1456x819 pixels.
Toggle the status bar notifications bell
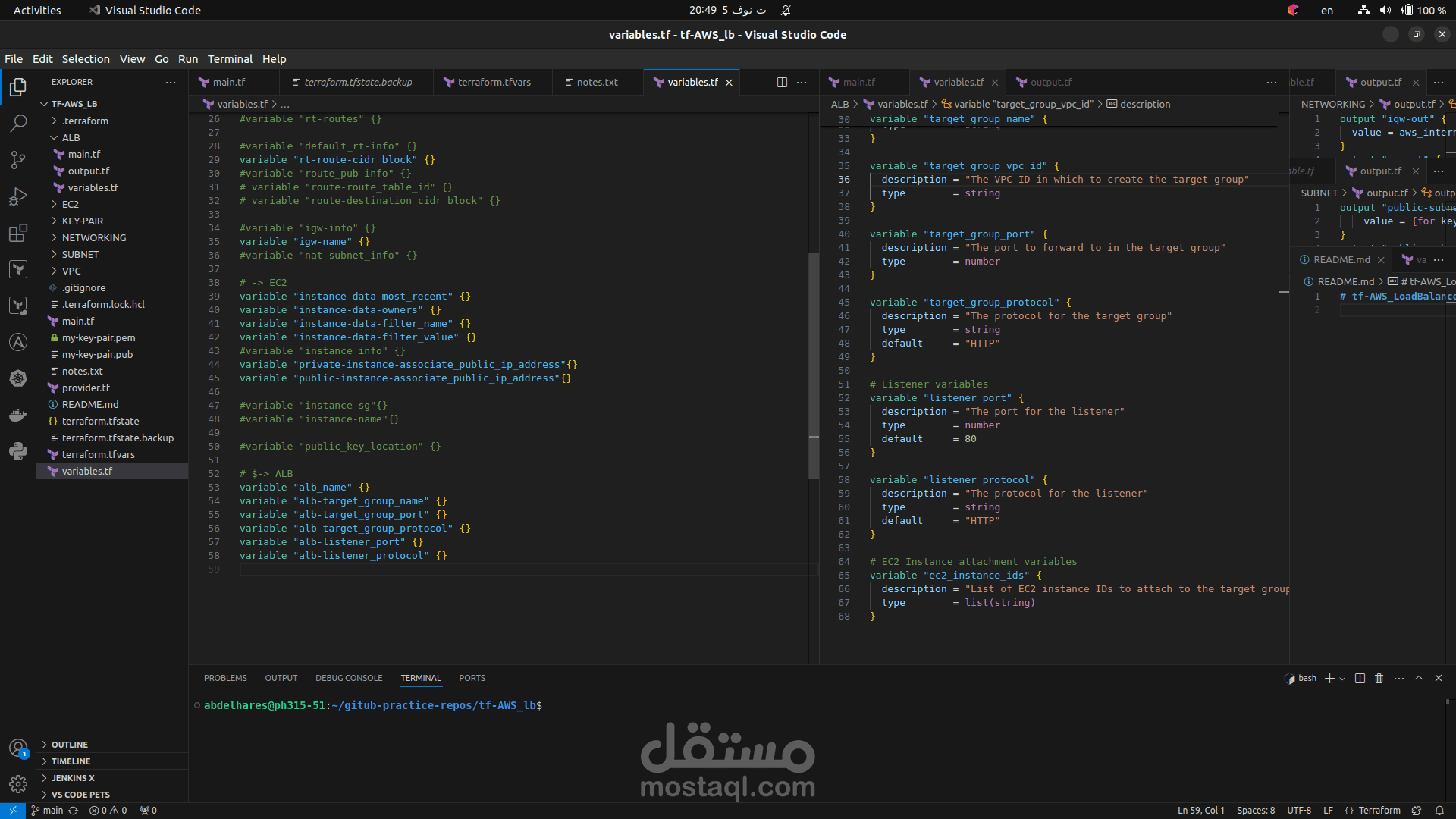click(1439, 811)
